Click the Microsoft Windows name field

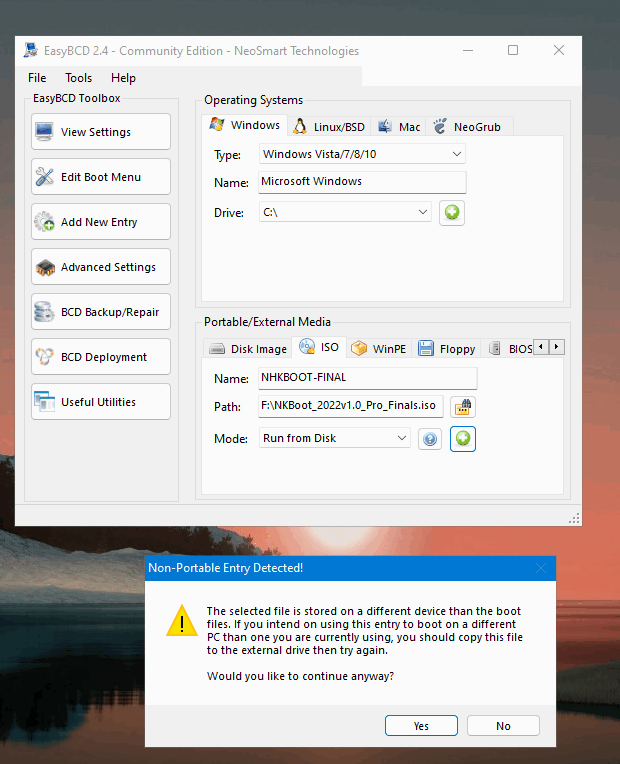tap(362, 182)
